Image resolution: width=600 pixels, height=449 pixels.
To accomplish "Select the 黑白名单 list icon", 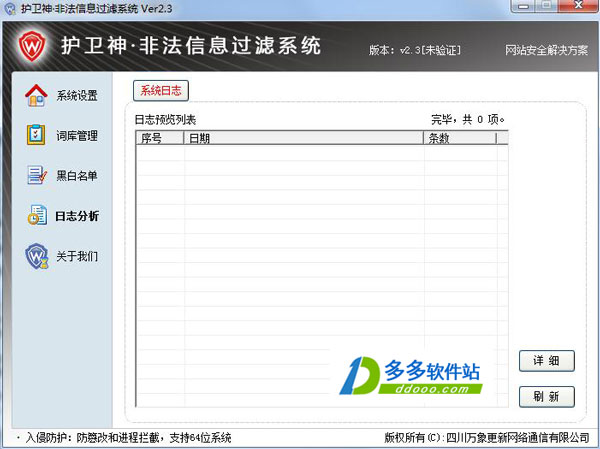I will (37, 175).
